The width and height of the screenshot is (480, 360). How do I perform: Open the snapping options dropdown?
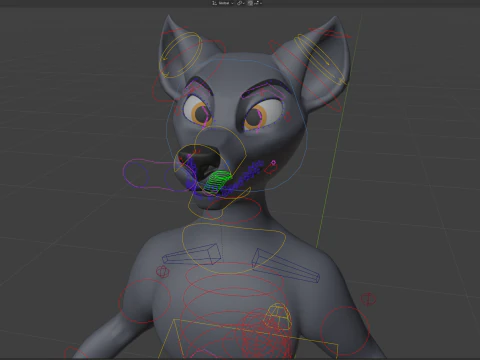258,3
